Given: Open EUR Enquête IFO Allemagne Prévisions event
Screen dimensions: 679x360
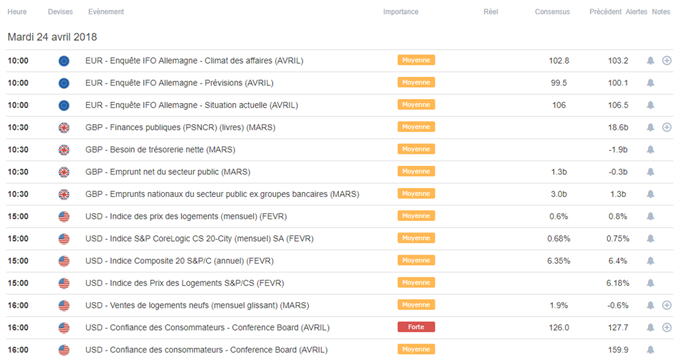Looking at the screenshot, I should pos(179,83).
